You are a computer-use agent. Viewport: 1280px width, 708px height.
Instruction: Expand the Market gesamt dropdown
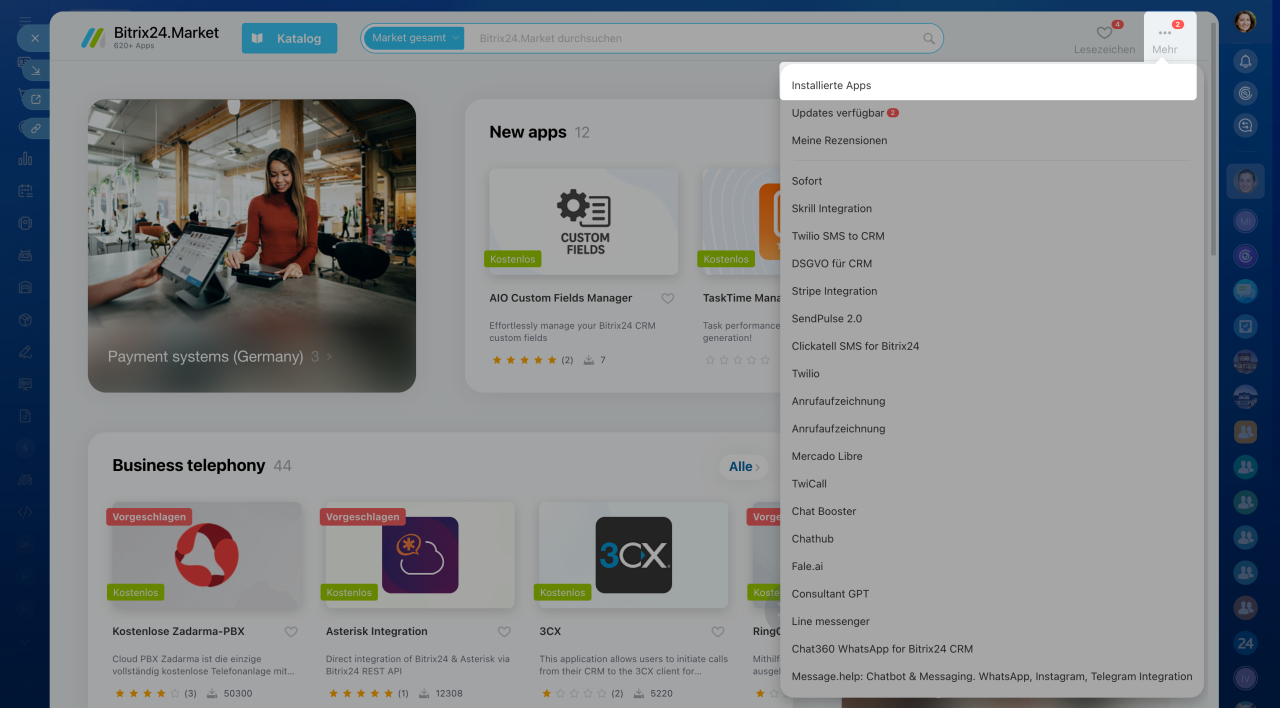(x=414, y=38)
